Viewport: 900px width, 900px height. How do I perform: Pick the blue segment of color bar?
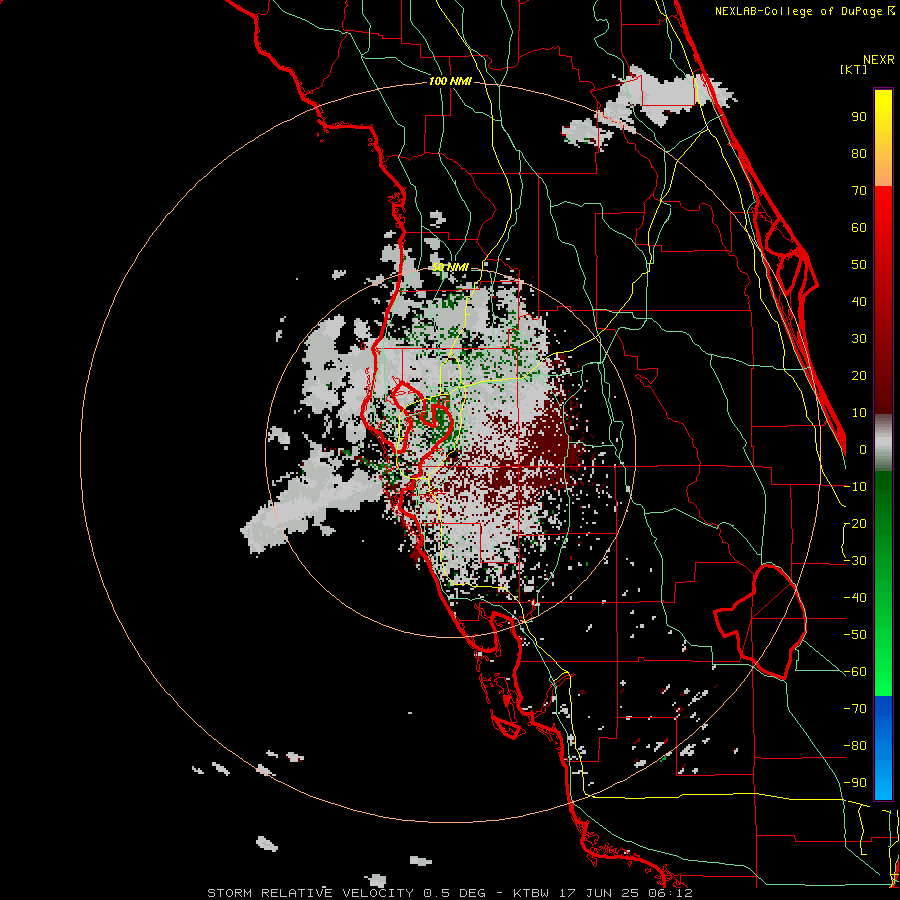[883, 748]
